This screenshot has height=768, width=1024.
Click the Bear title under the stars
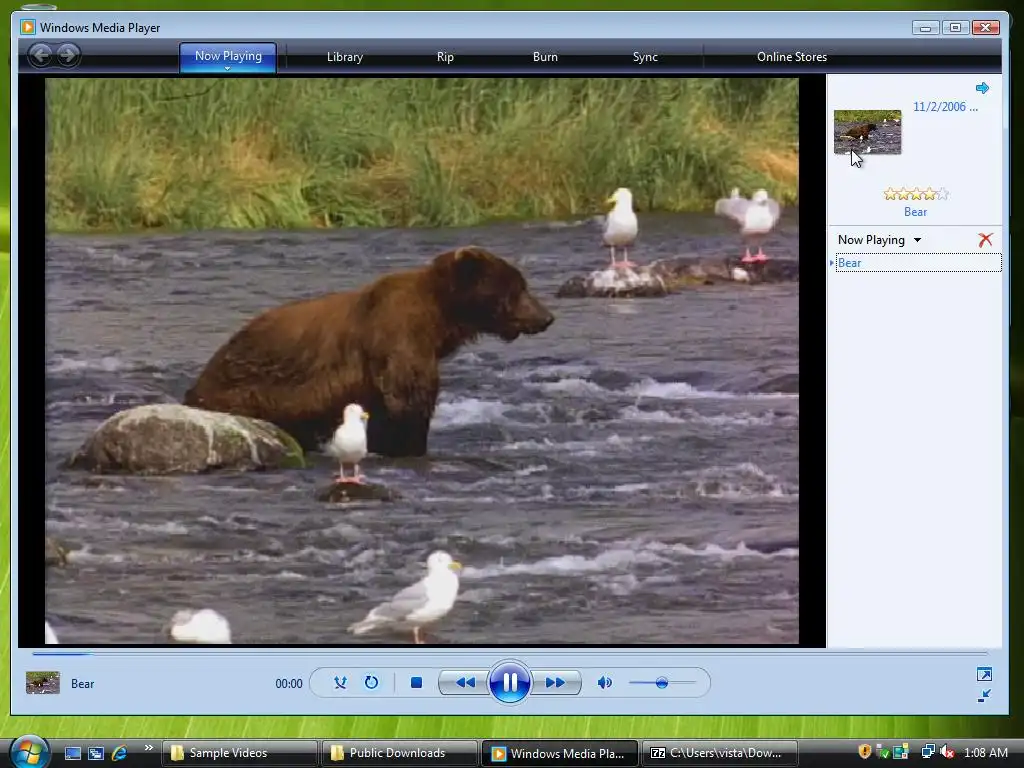[x=915, y=212]
